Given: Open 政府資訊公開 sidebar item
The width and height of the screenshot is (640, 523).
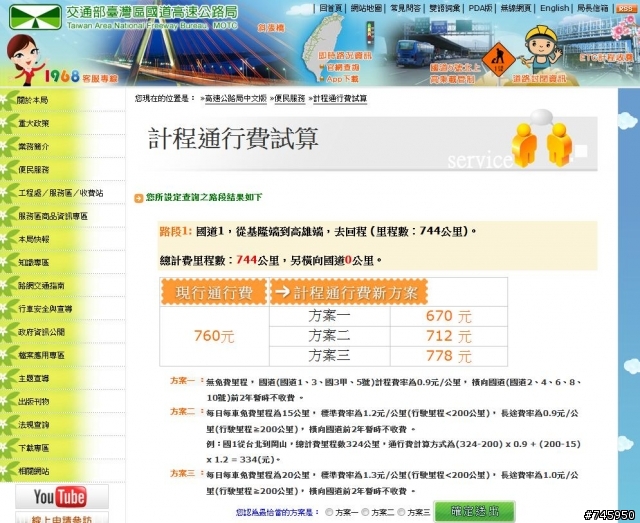Looking at the screenshot, I should point(41,332).
